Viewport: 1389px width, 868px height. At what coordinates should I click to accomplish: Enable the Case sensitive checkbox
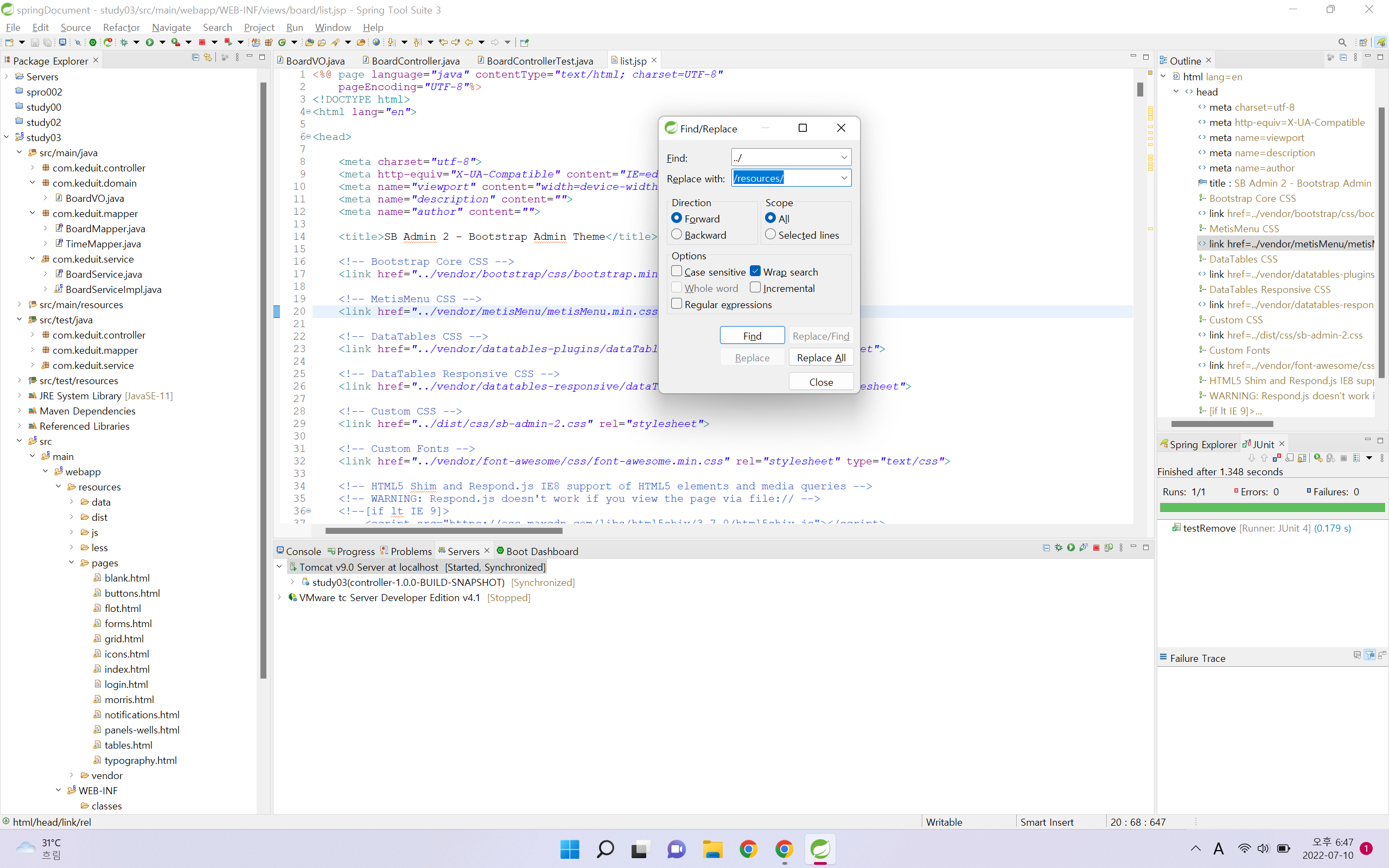(677, 272)
